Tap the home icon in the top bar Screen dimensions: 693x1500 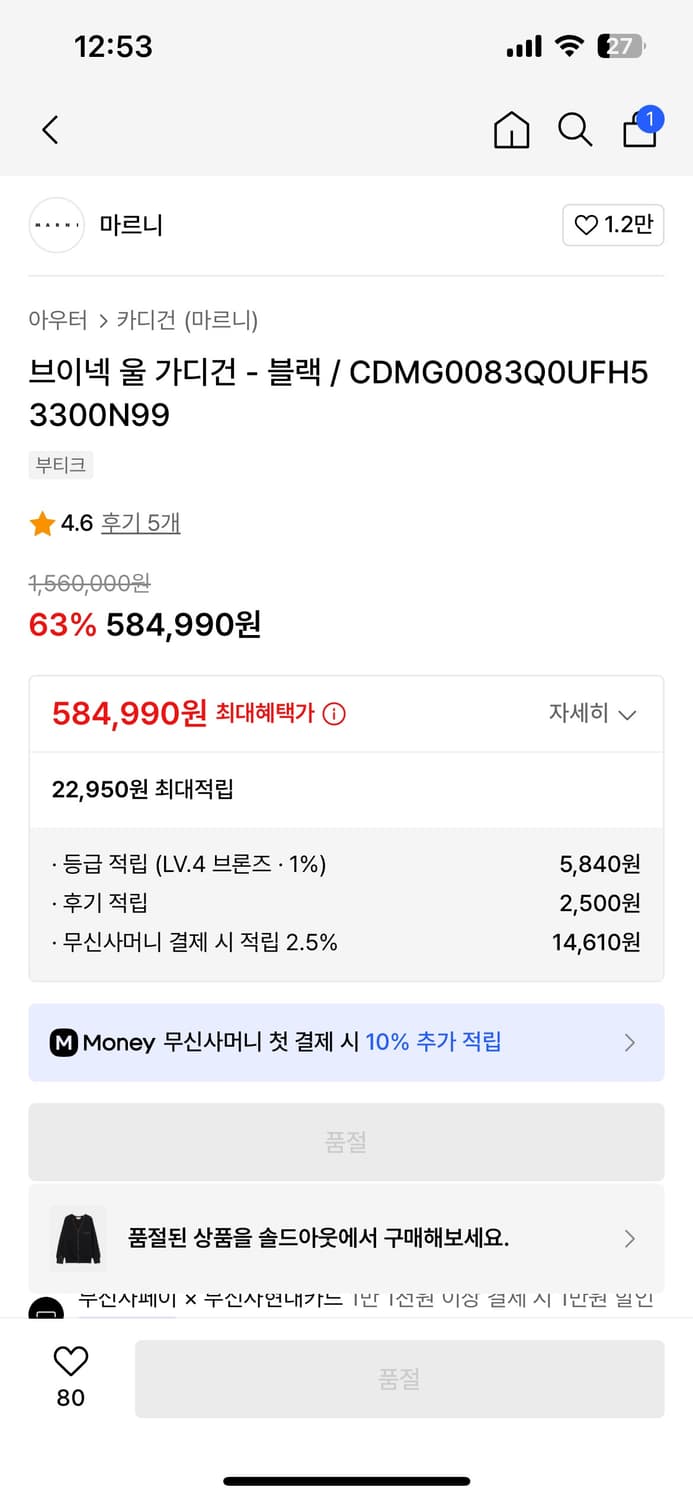click(511, 130)
